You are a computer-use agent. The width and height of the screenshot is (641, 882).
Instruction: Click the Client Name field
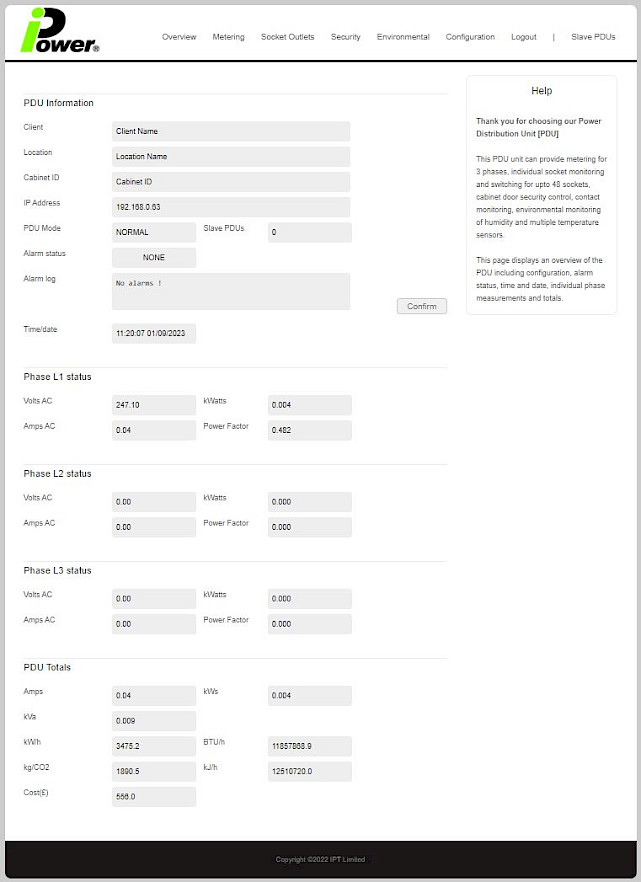pos(231,131)
